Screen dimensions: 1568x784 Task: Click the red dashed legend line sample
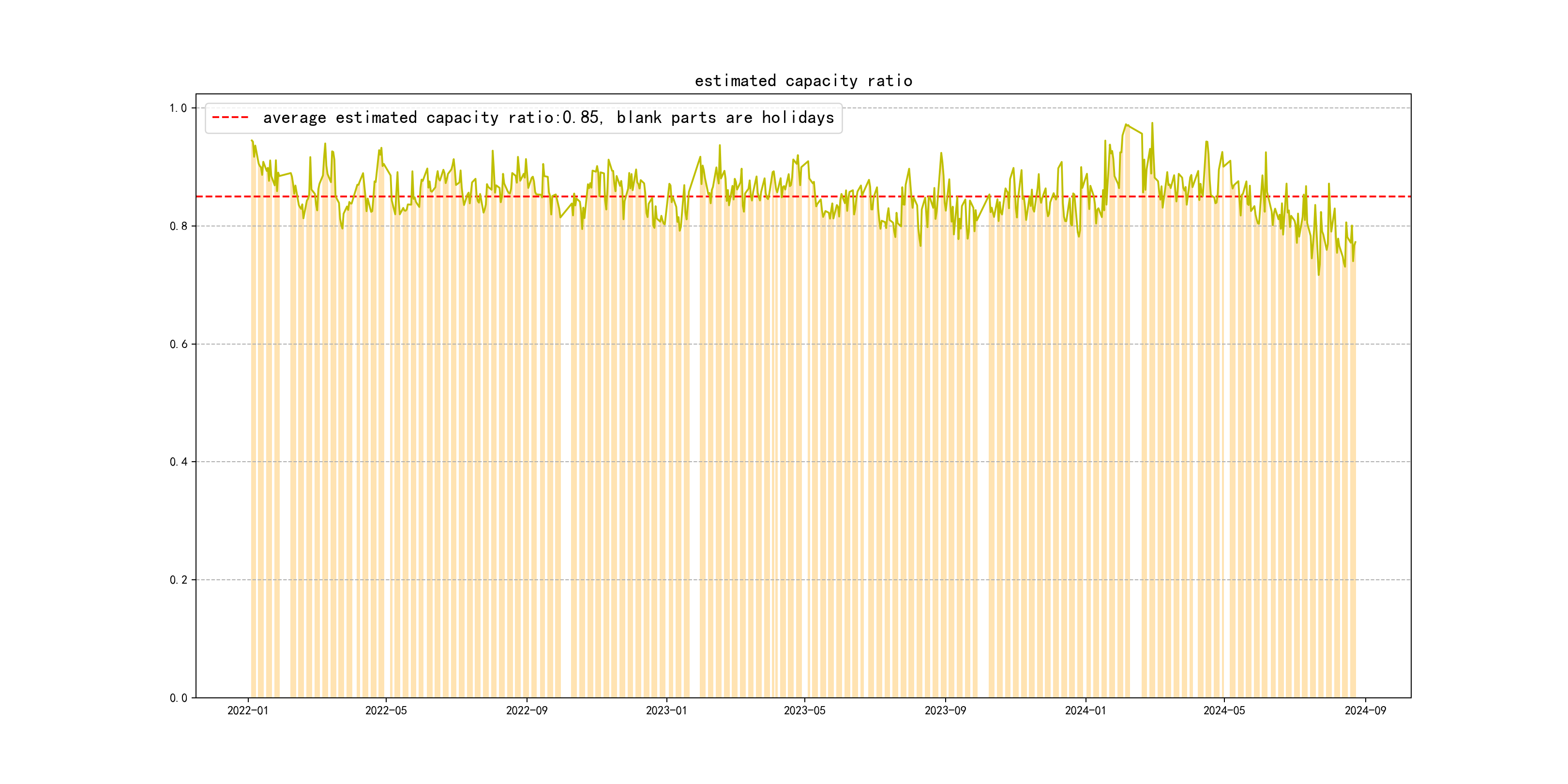tap(230, 118)
